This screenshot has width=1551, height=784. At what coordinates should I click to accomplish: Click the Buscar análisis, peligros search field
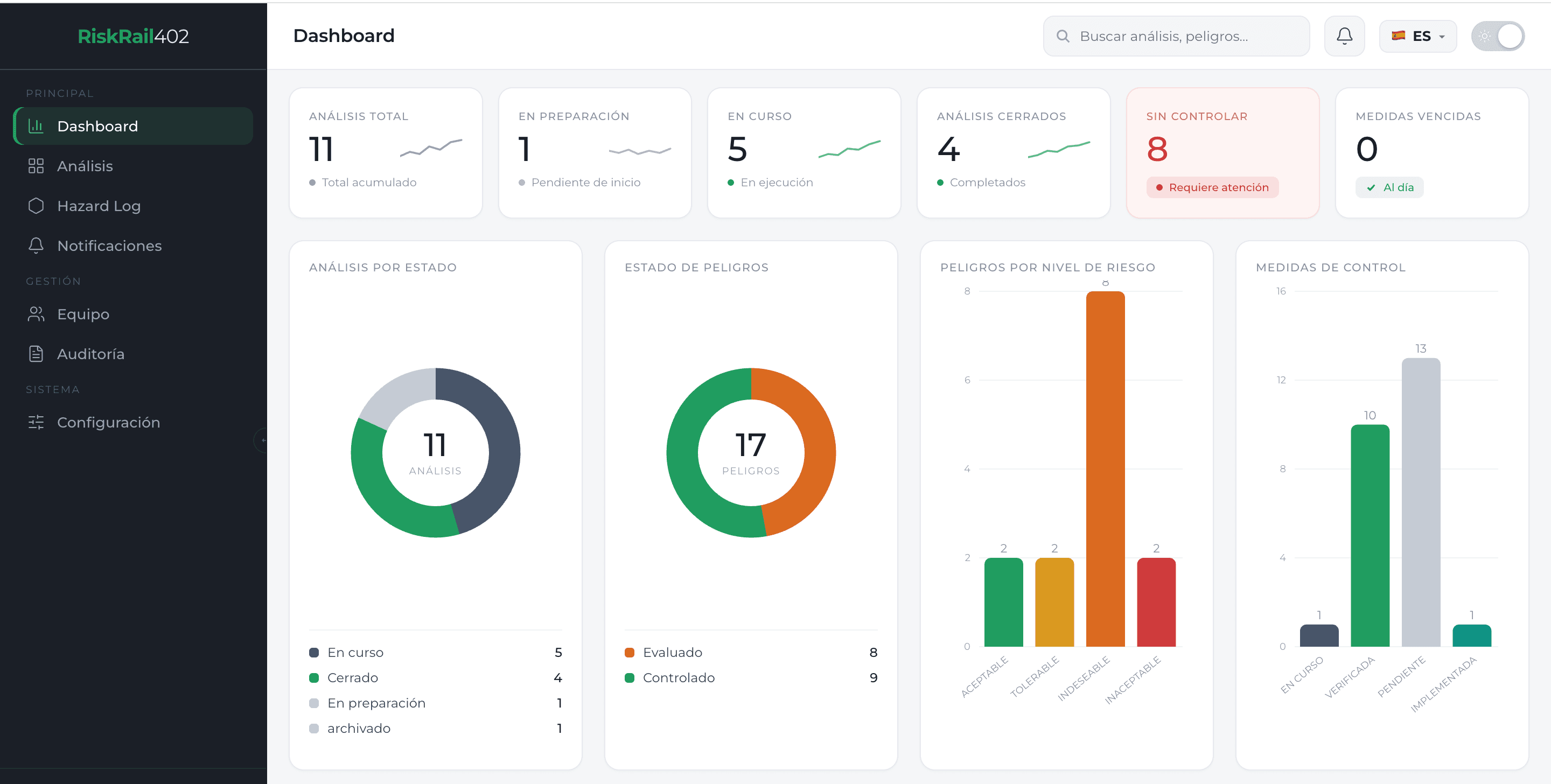(x=1176, y=36)
